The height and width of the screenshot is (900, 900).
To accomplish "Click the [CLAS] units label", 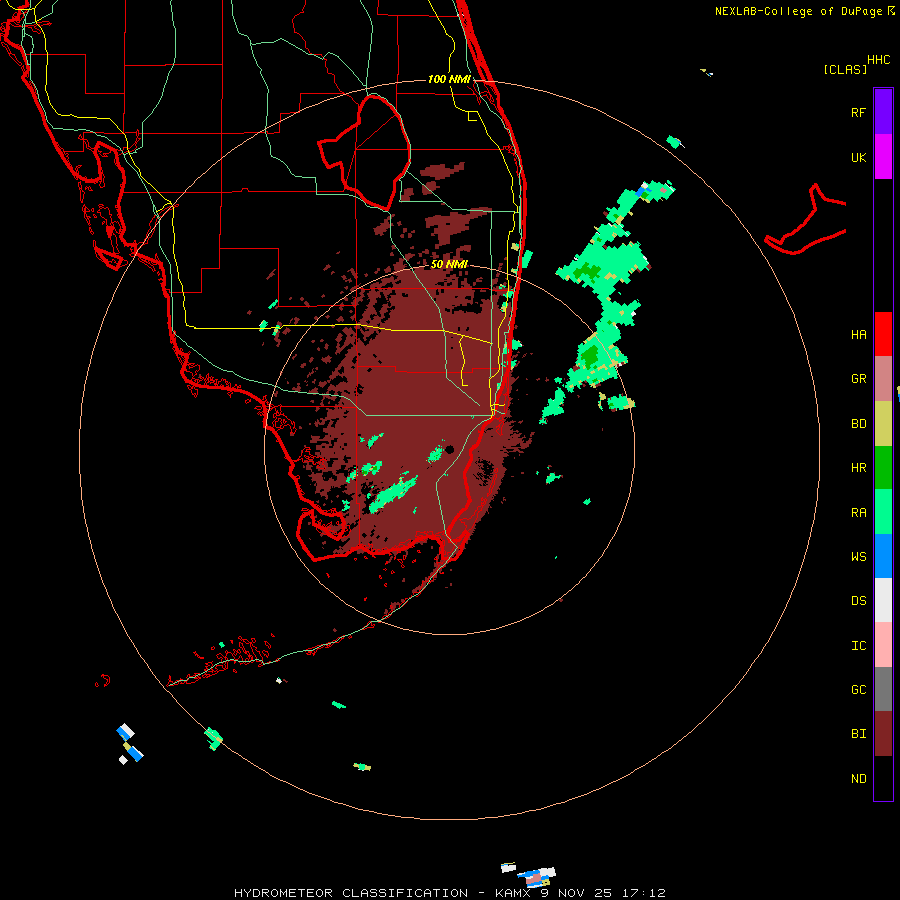I will point(845,70).
